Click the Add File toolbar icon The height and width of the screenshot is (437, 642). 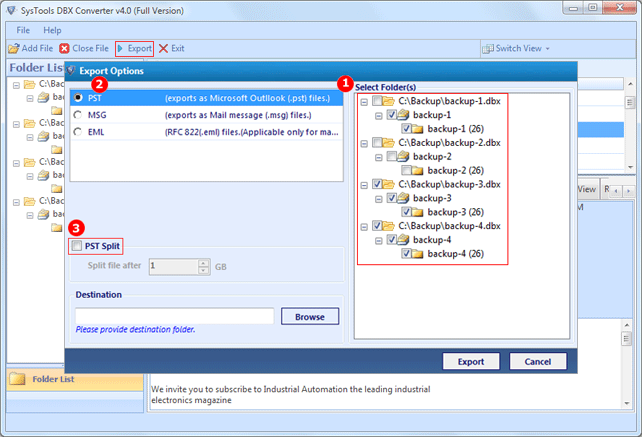pyautogui.click(x=14, y=49)
